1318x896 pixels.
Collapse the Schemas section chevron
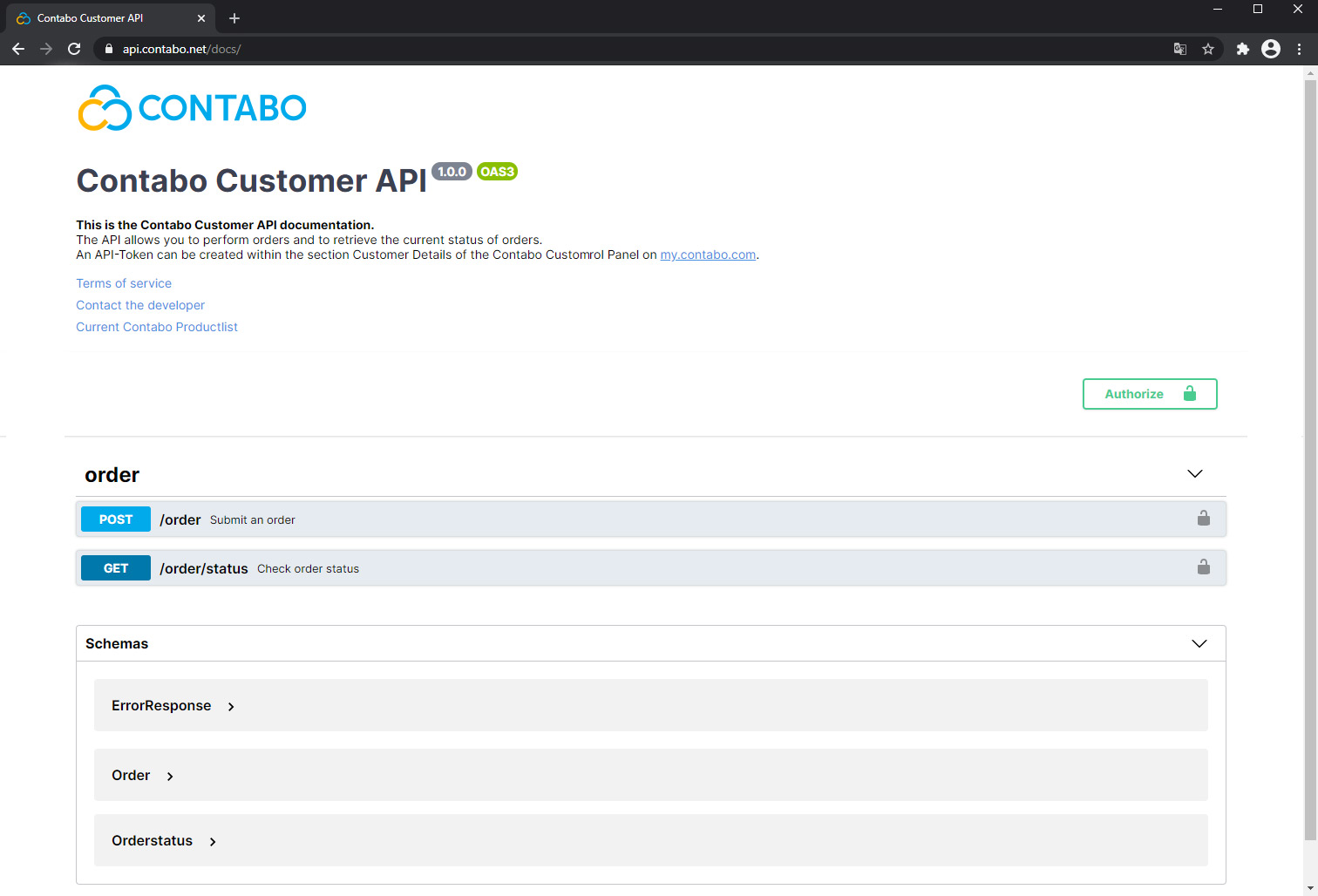click(1199, 643)
